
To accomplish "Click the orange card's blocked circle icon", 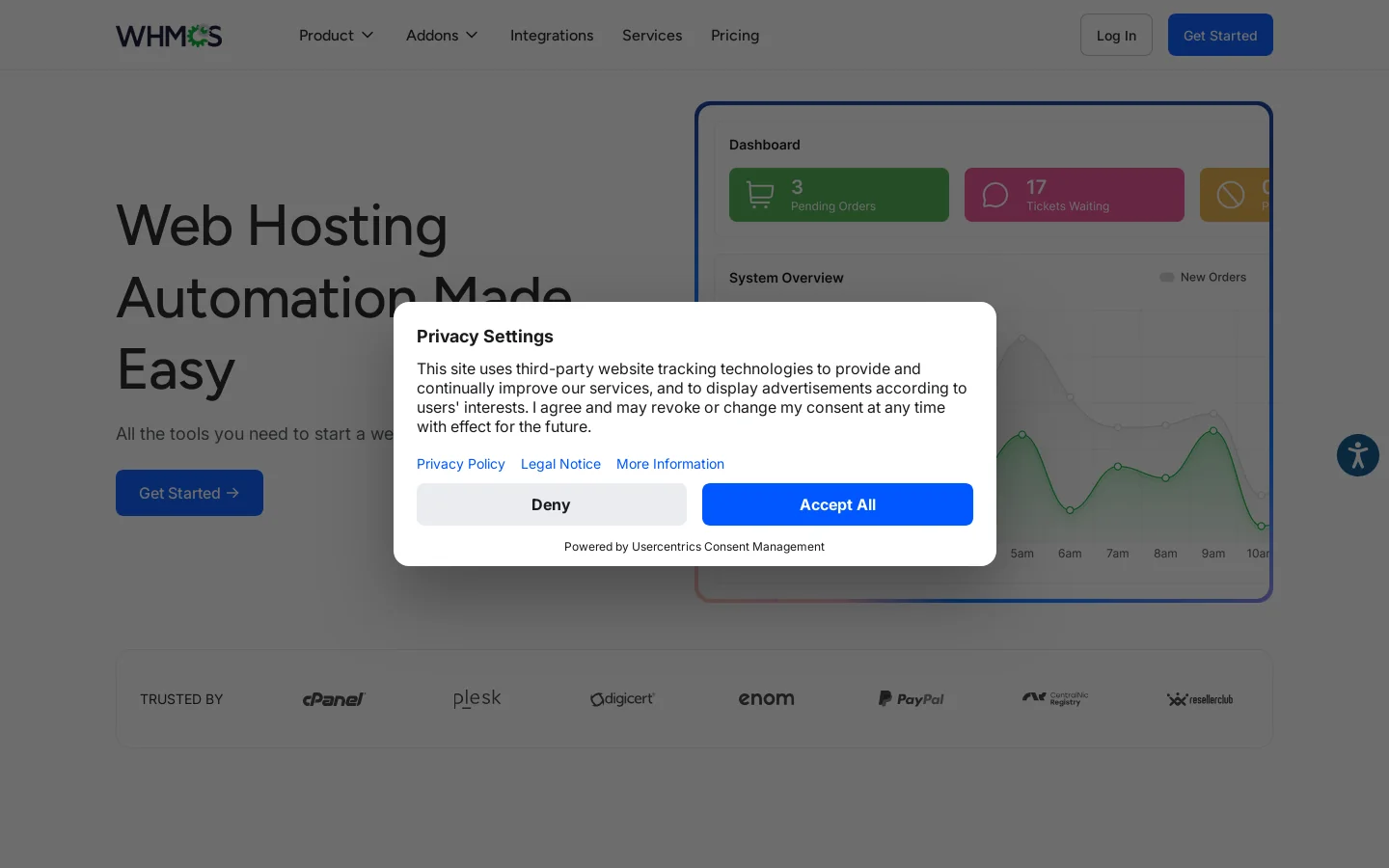I will (1231, 195).
